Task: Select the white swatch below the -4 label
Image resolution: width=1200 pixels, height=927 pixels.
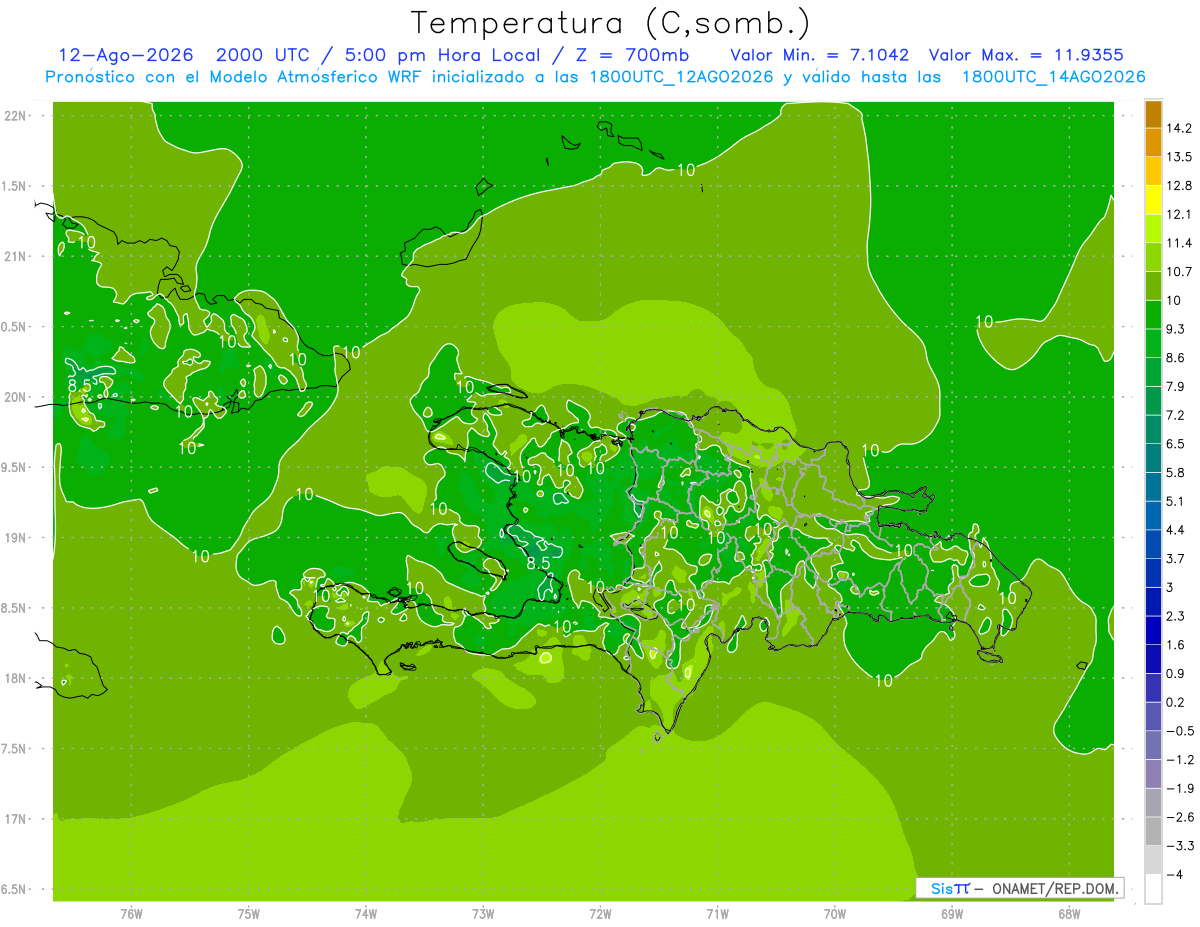Action: pos(1153,888)
